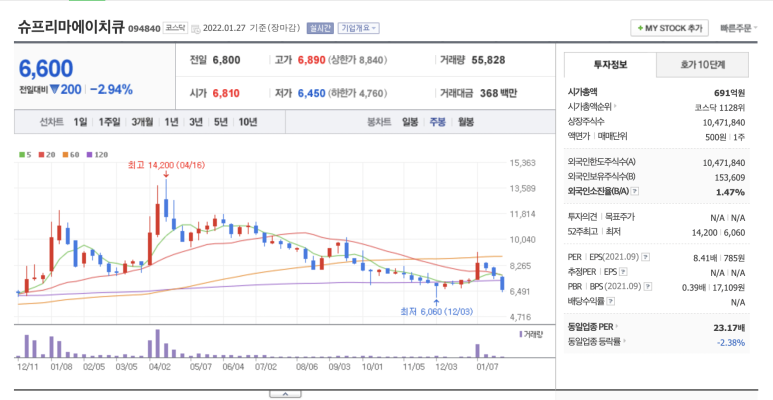Click the 거래량 value 55,828

click(x=488, y=60)
